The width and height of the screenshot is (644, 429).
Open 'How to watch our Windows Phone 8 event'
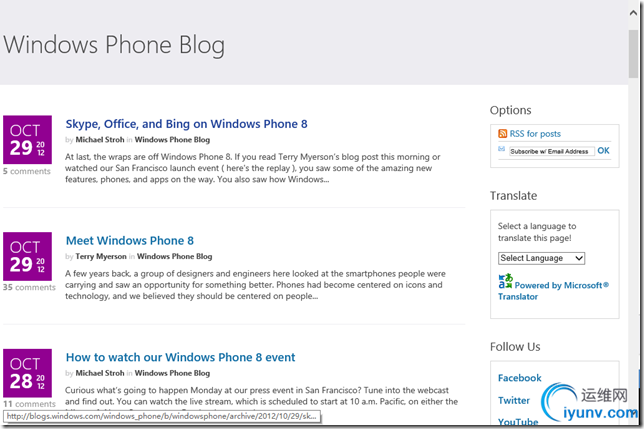180,357
